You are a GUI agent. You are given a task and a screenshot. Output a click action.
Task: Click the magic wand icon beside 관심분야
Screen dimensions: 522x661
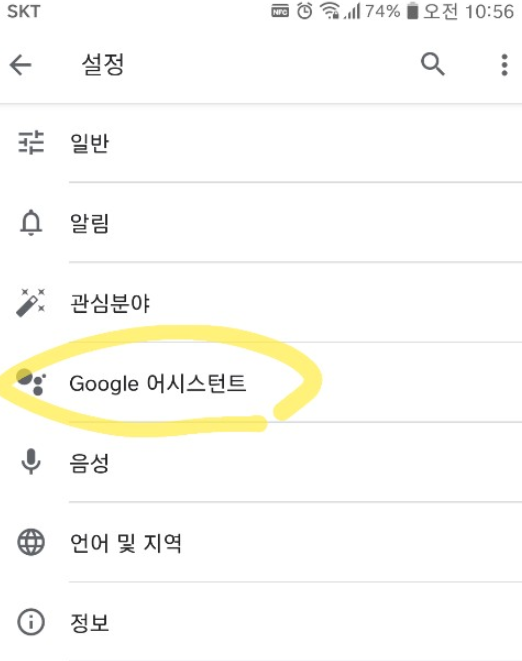click(30, 302)
